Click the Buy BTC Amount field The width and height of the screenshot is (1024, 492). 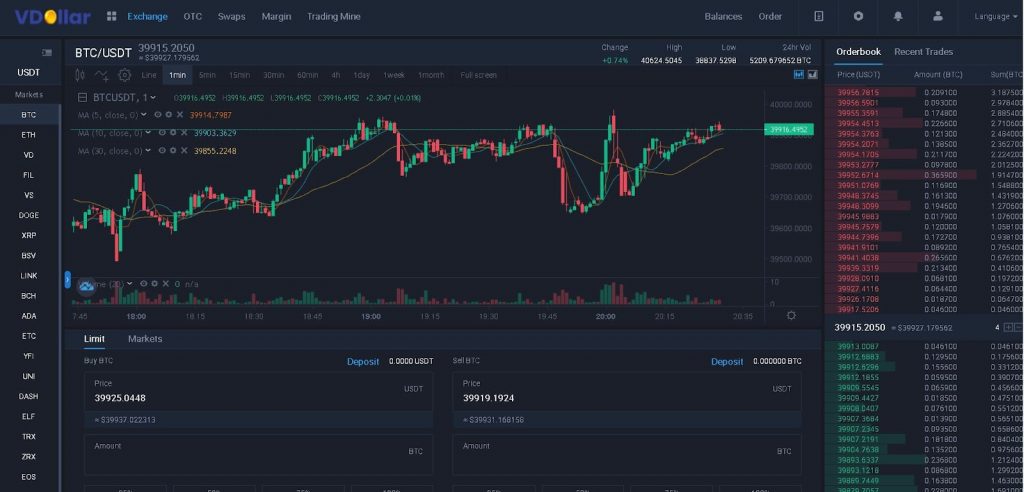(x=259, y=455)
